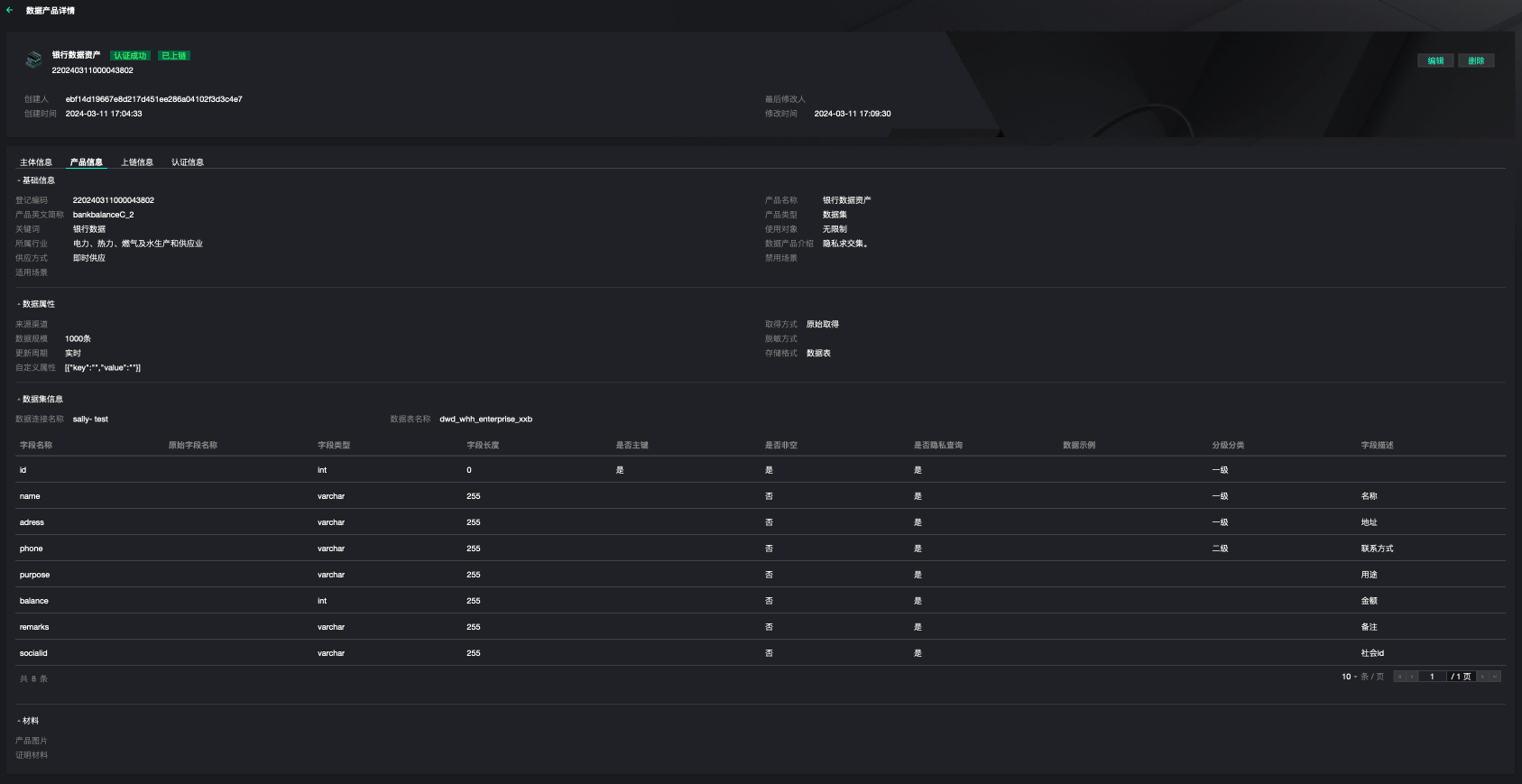Go to first page in pagination

coord(1399,677)
